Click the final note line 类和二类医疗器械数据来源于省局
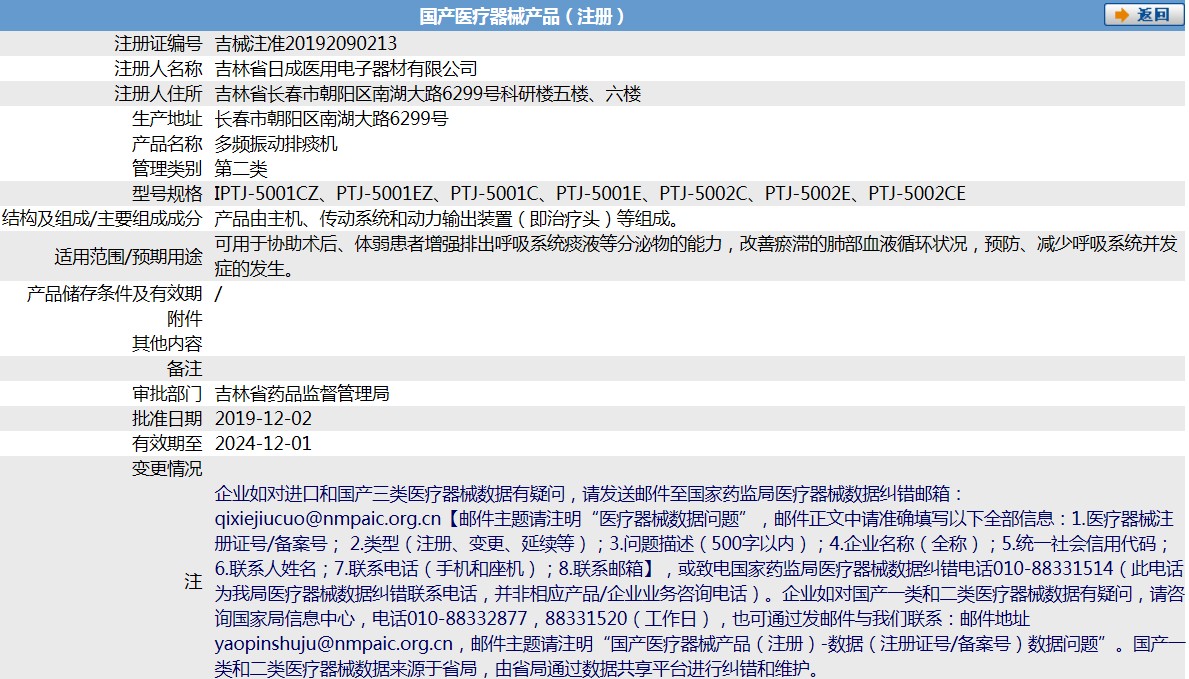1189x679 pixels. click(x=517, y=668)
